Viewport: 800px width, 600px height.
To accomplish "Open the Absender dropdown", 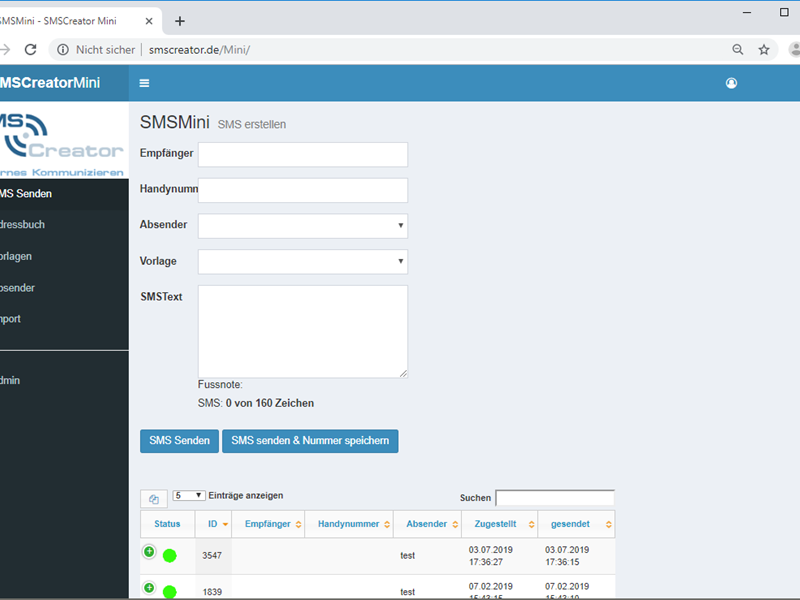I will point(303,226).
